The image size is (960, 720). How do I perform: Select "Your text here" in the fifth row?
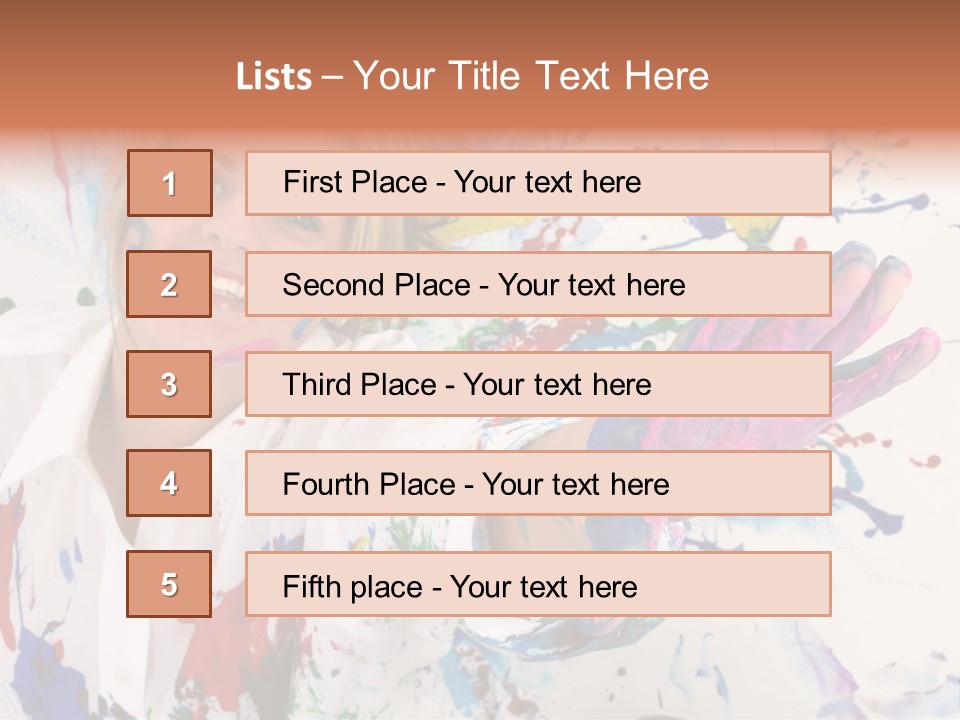(x=543, y=586)
